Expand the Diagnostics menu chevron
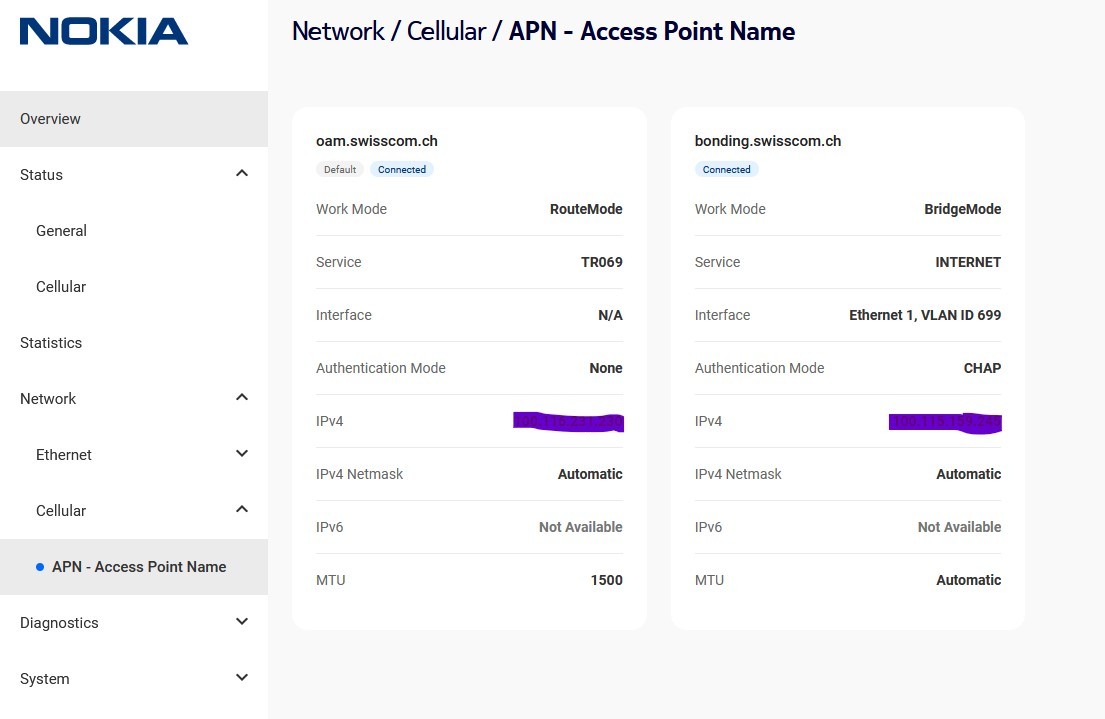 coord(241,622)
